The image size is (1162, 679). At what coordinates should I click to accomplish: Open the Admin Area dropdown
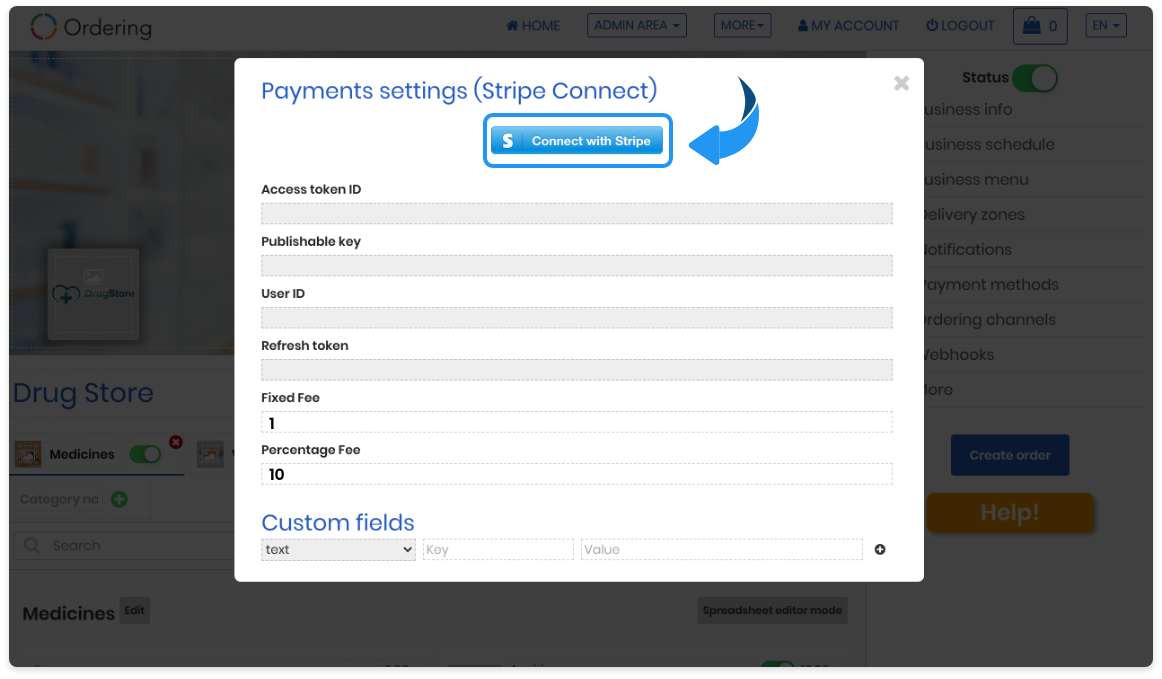pyautogui.click(x=637, y=25)
